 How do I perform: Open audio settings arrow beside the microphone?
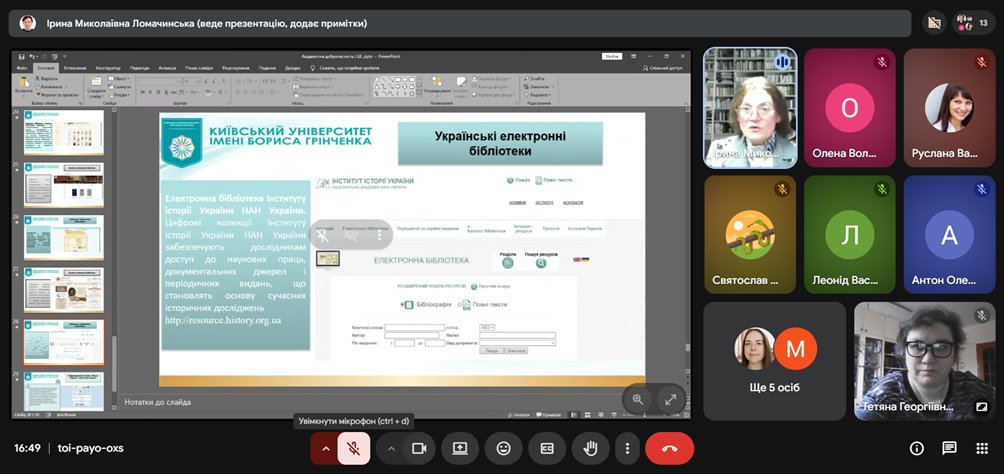[x=325, y=449]
